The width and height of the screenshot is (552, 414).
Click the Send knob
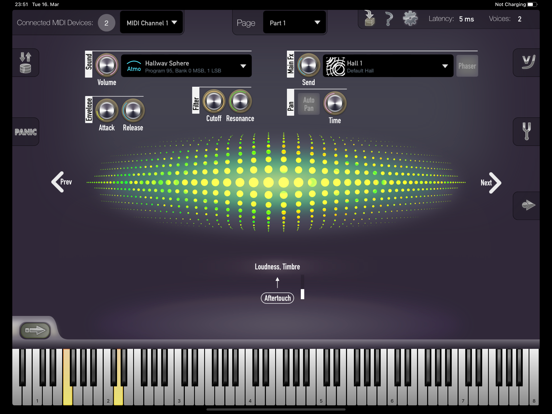[308, 65]
